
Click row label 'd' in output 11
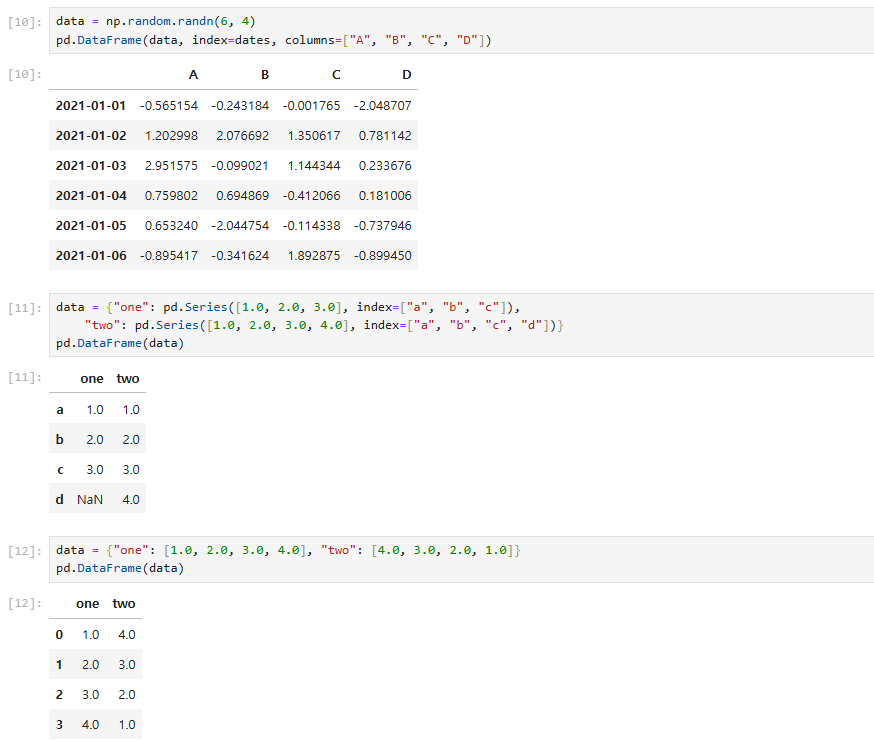coord(60,500)
